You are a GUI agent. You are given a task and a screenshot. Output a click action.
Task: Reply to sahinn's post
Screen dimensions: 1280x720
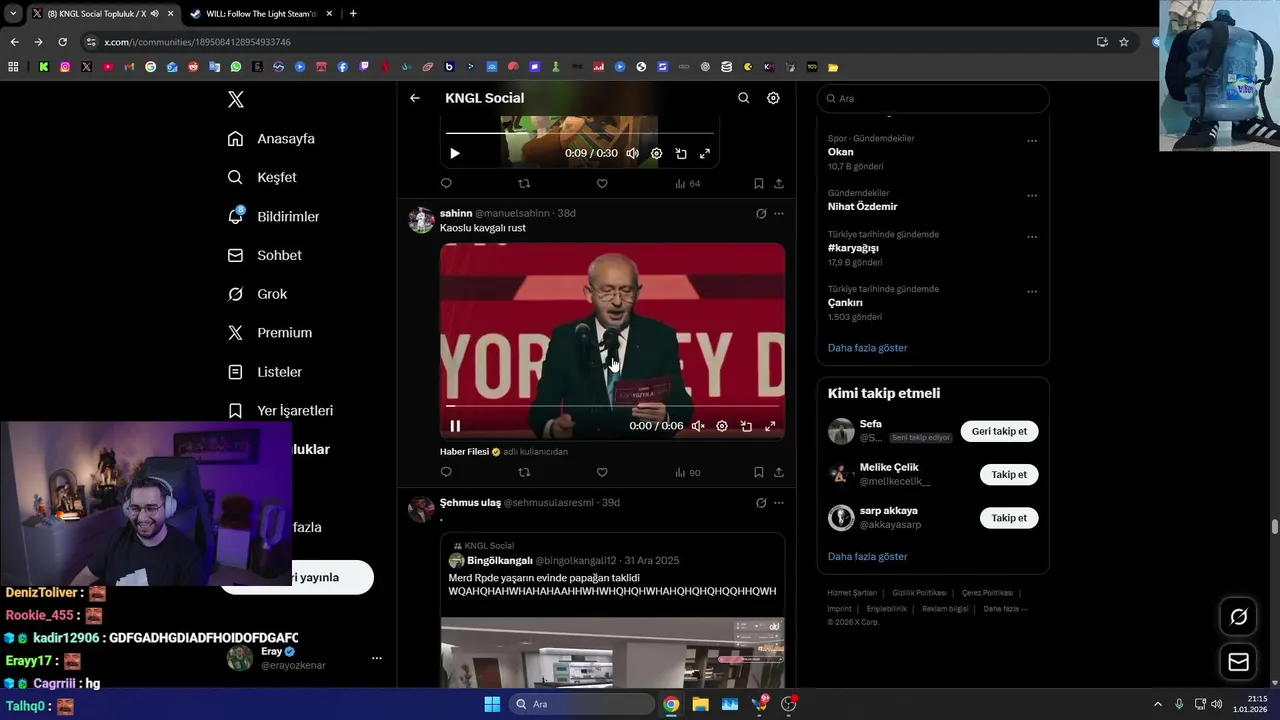pyautogui.click(x=446, y=472)
